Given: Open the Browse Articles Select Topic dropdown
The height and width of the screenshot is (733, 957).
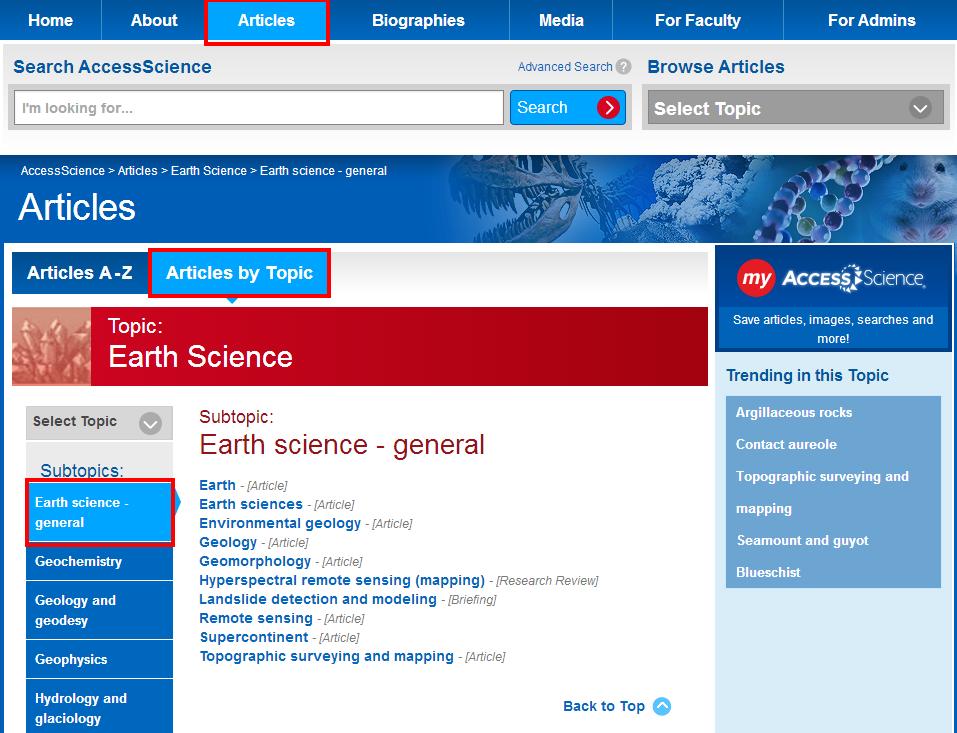Looking at the screenshot, I should click(x=796, y=108).
